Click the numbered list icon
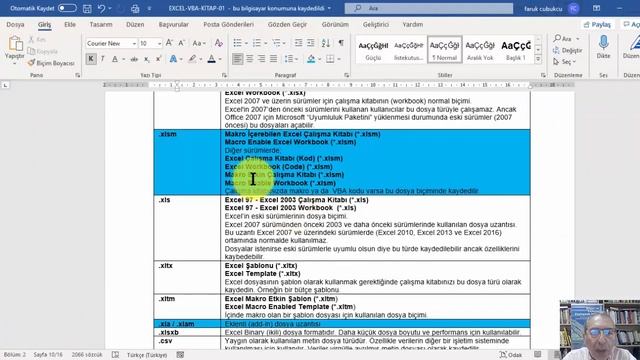 pyautogui.click(x=257, y=43)
